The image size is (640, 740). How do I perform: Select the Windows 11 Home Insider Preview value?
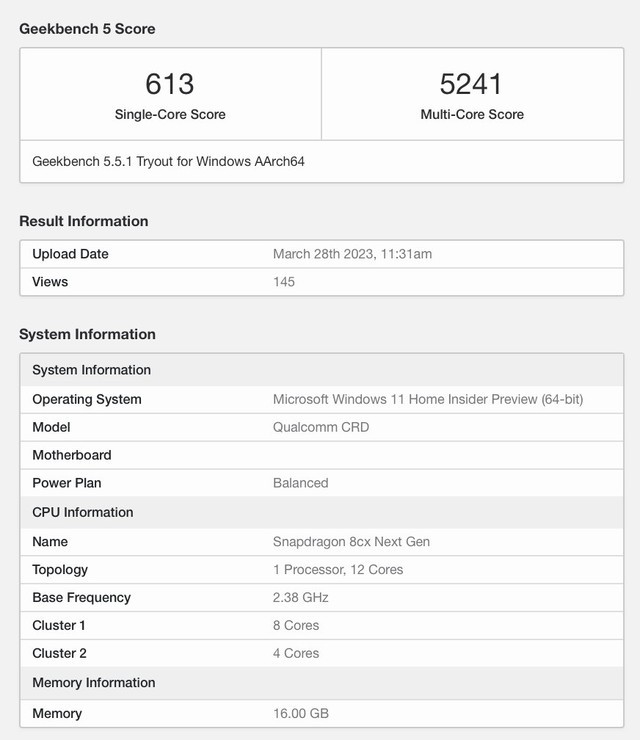[427, 399]
